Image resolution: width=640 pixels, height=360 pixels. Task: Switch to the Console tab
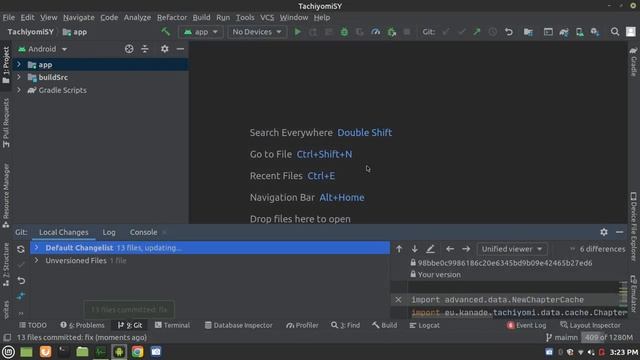click(x=143, y=232)
